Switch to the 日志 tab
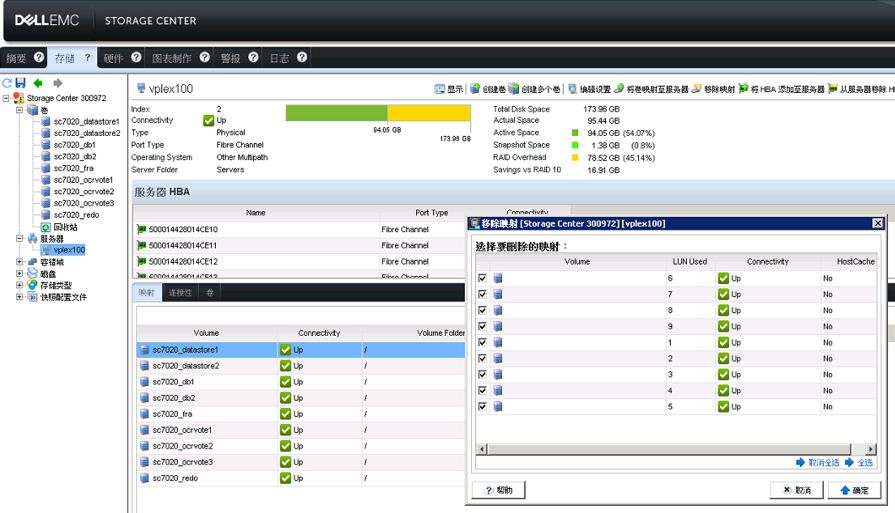The height and width of the screenshot is (513, 895). click(279, 58)
